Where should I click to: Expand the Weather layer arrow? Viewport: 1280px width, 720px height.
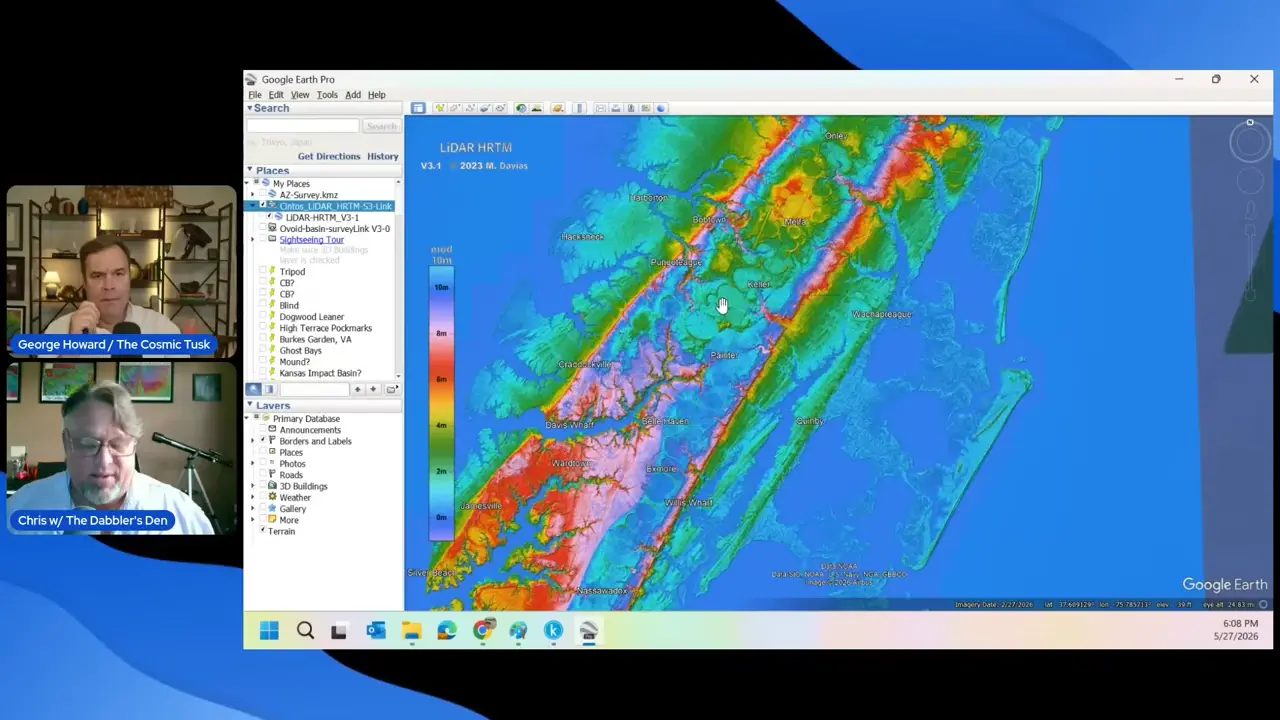click(x=253, y=497)
